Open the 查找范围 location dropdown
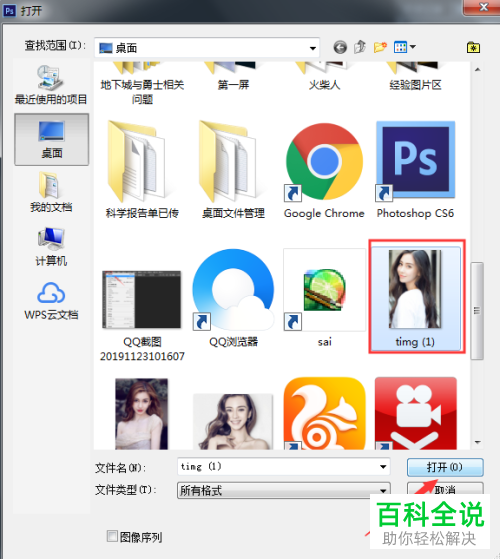Viewport: 500px width, 559px height. 207,48
